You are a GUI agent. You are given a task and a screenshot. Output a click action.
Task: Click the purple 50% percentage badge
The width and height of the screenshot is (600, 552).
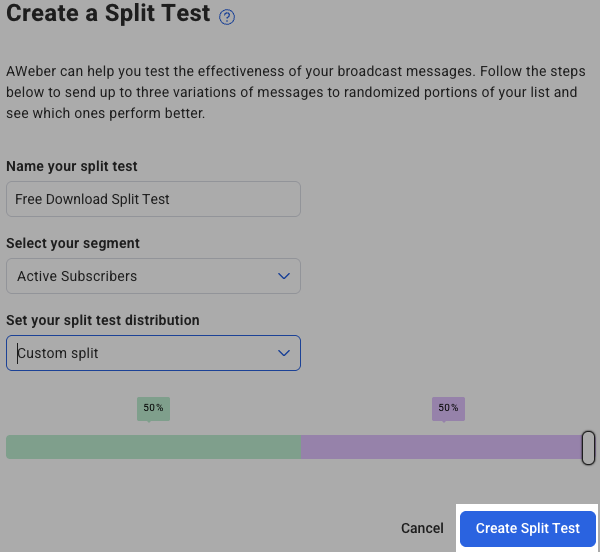448,408
